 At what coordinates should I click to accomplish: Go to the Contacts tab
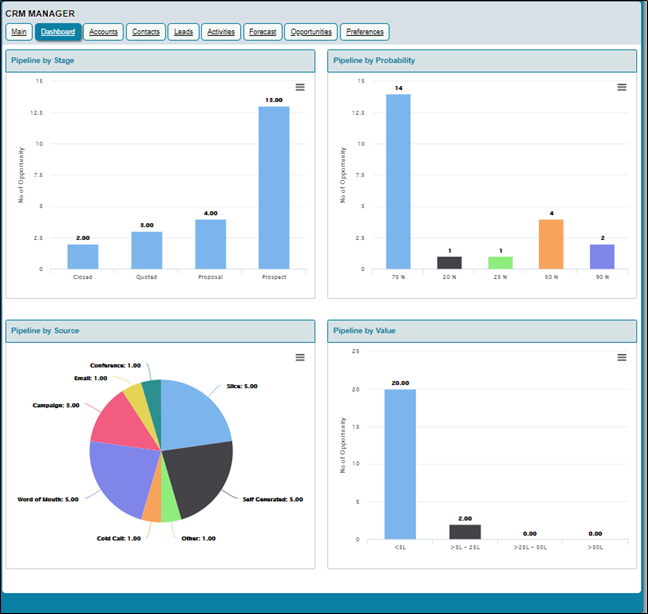(x=146, y=32)
